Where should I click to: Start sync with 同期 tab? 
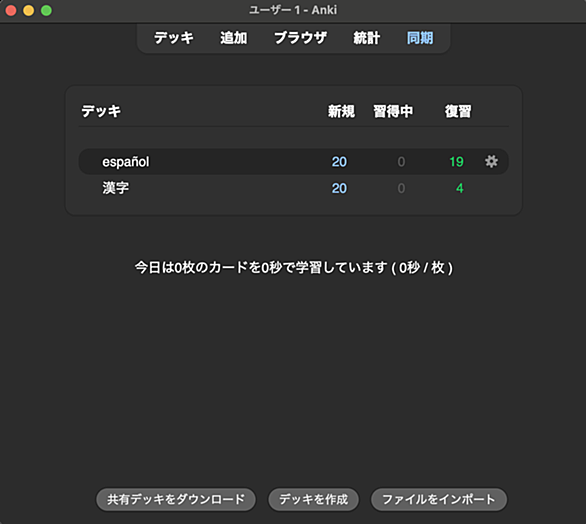(x=420, y=38)
